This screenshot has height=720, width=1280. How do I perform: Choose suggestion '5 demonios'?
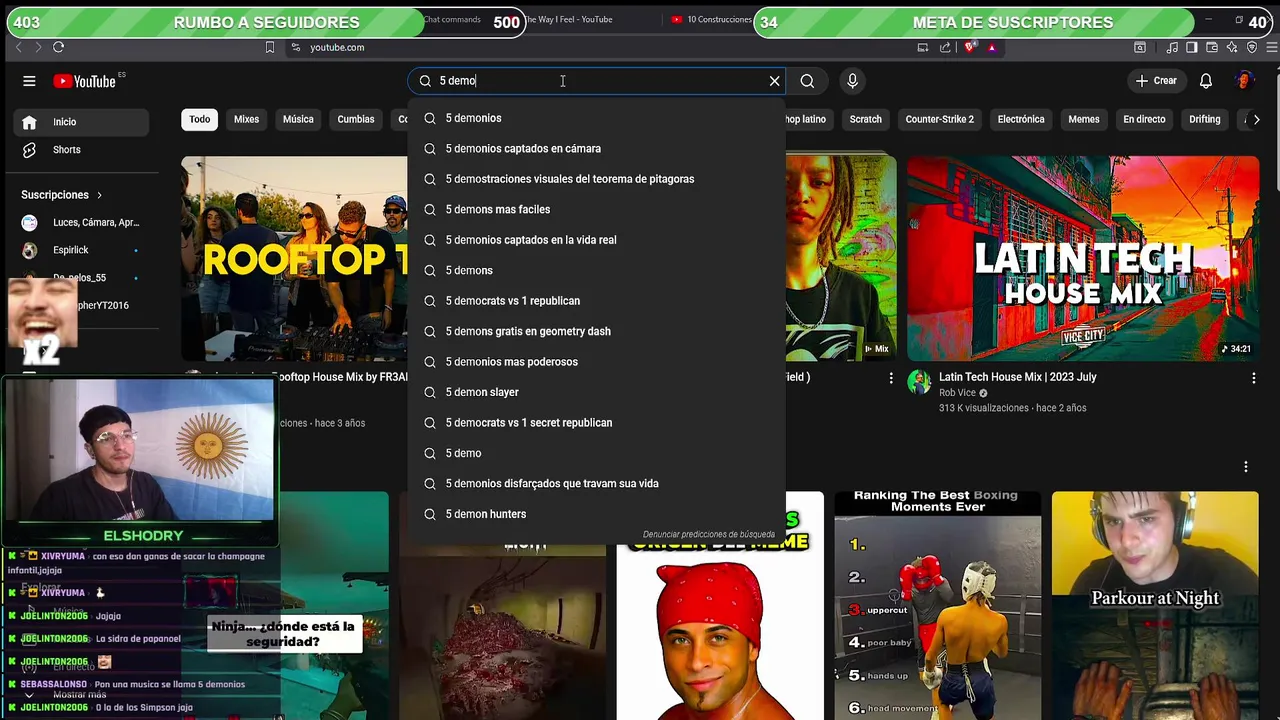[596, 118]
